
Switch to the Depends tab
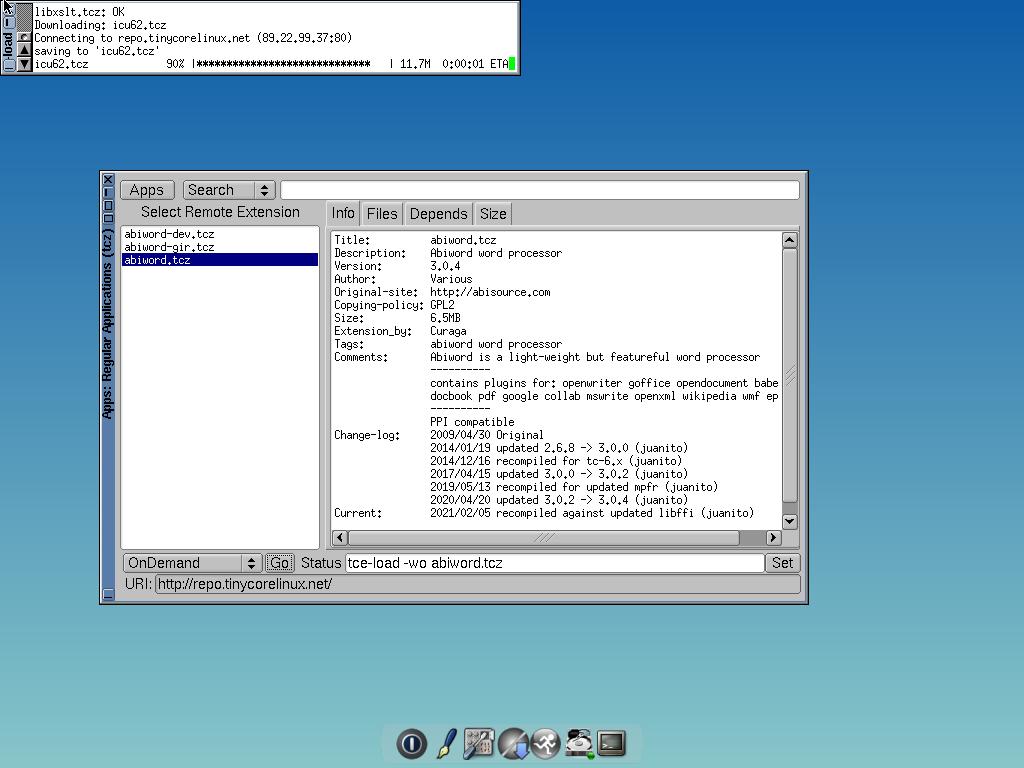click(439, 214)
